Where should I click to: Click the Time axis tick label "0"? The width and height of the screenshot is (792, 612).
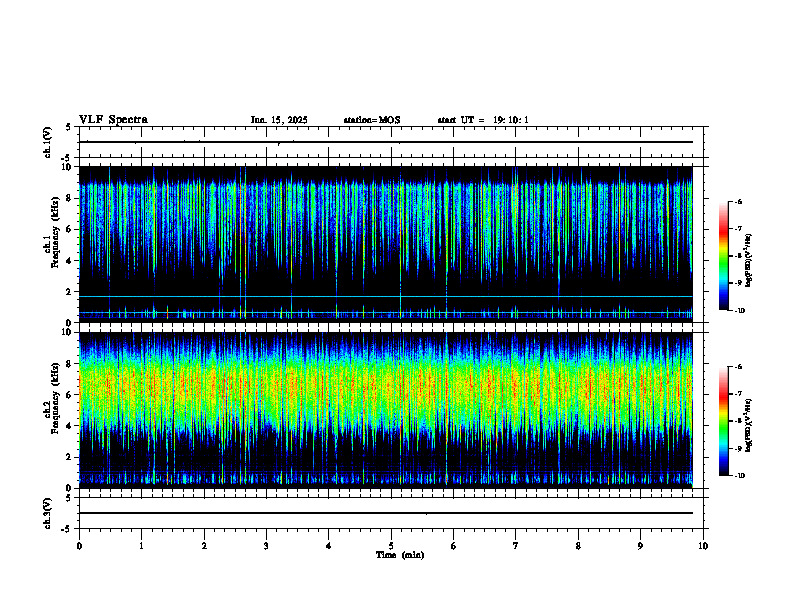79,546
